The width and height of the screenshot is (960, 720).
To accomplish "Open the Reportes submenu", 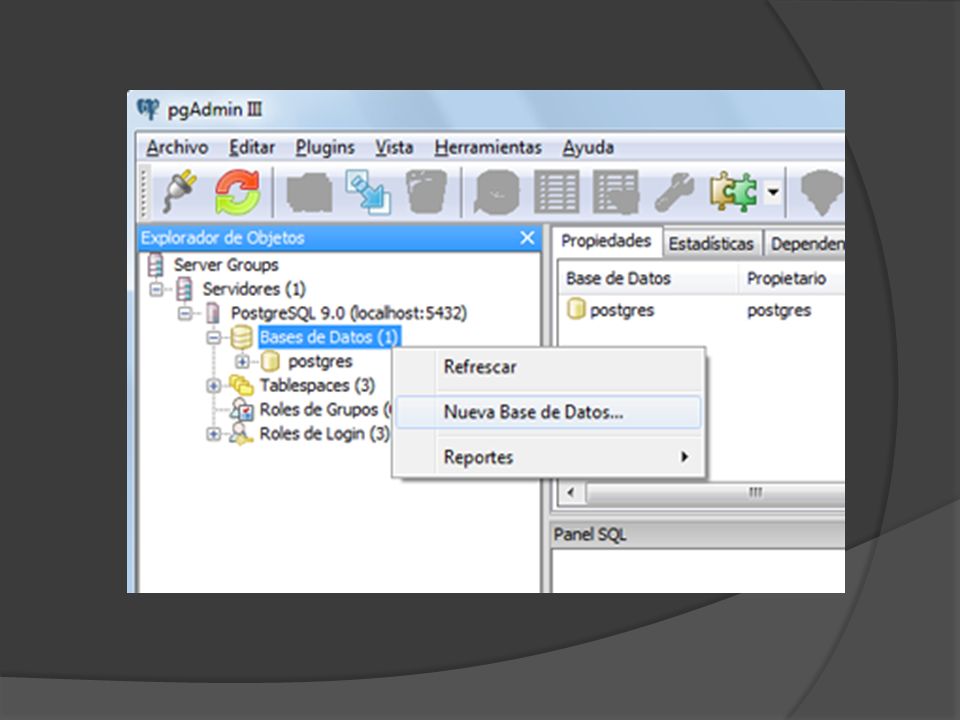I will click(548, 457).
